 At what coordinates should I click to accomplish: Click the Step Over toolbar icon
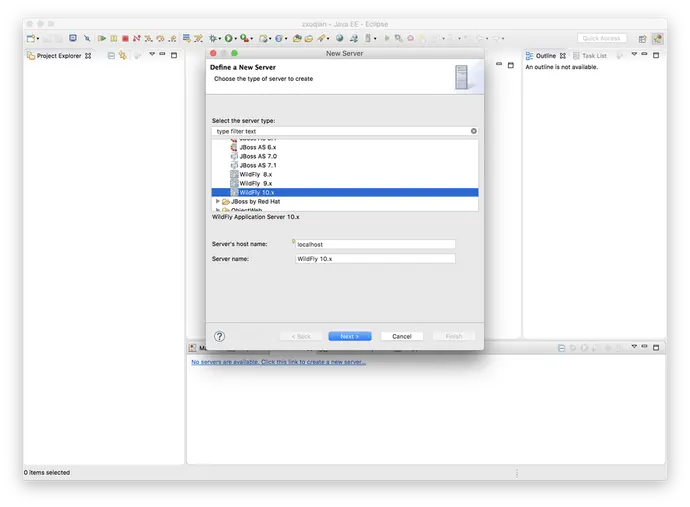click(160, 38)
